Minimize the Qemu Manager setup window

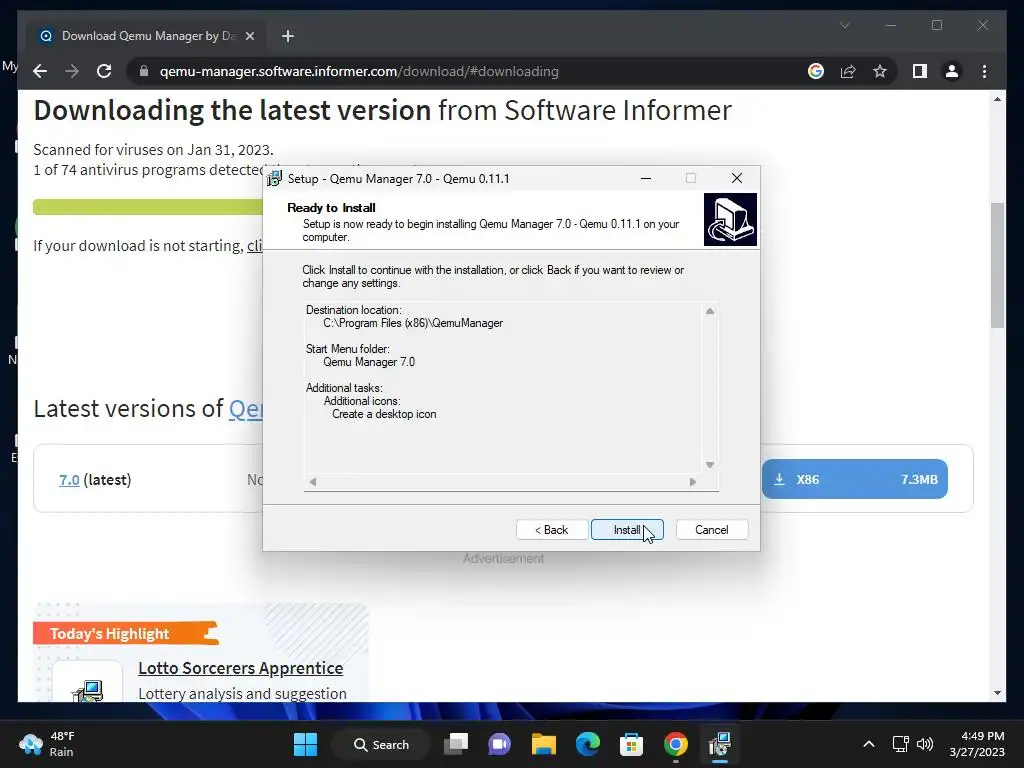646,178
